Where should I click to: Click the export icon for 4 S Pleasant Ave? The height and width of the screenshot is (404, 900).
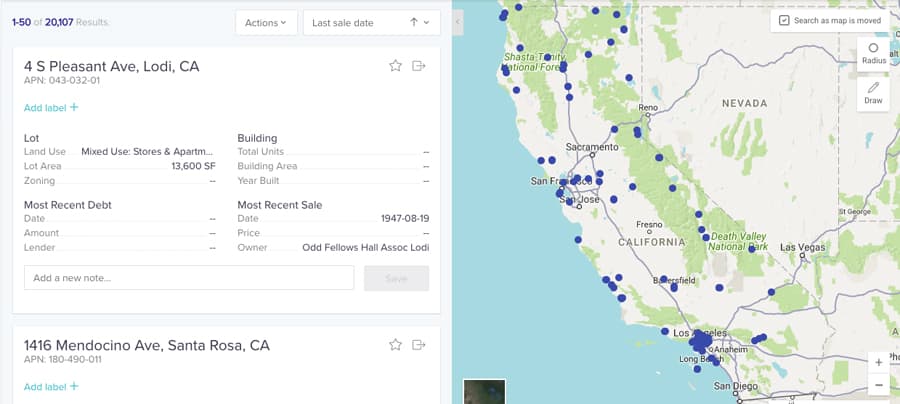[419, 66]
